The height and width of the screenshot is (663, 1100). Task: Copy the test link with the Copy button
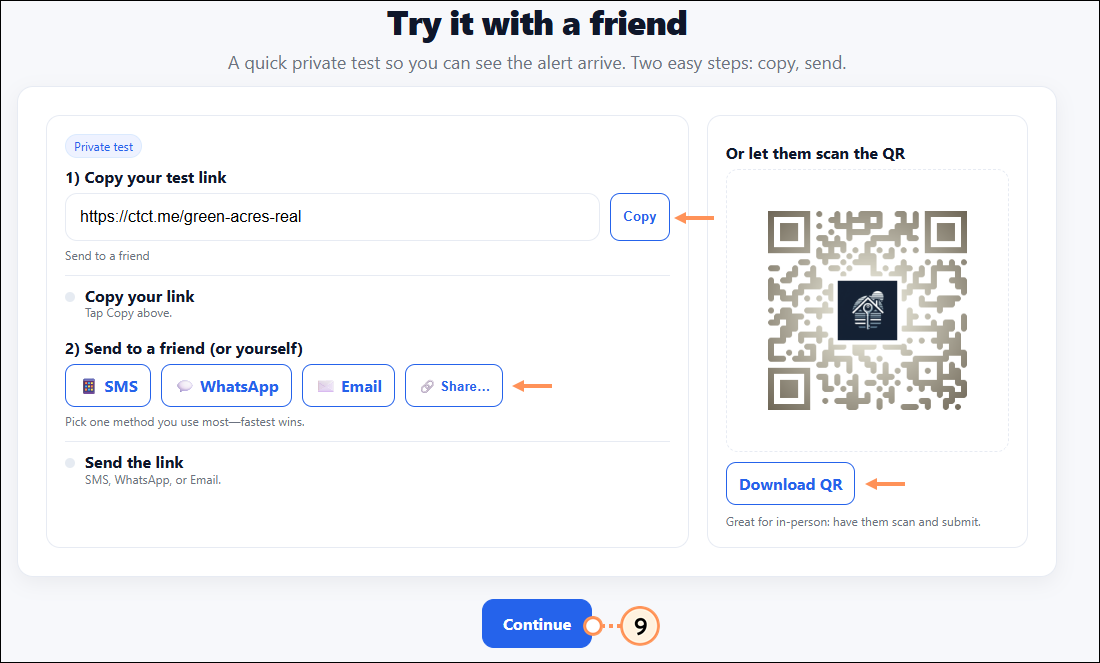click(x=639, y=216)
